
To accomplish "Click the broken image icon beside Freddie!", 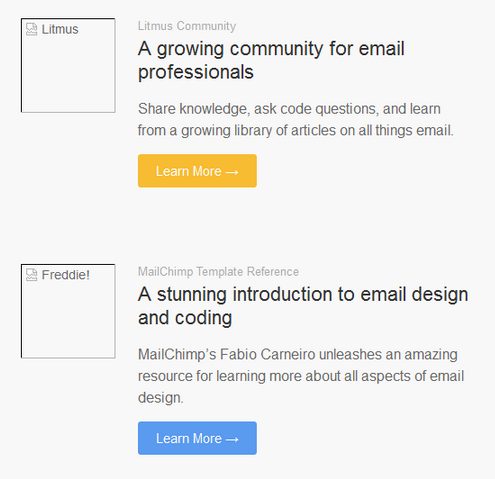I will click(32, 275).
